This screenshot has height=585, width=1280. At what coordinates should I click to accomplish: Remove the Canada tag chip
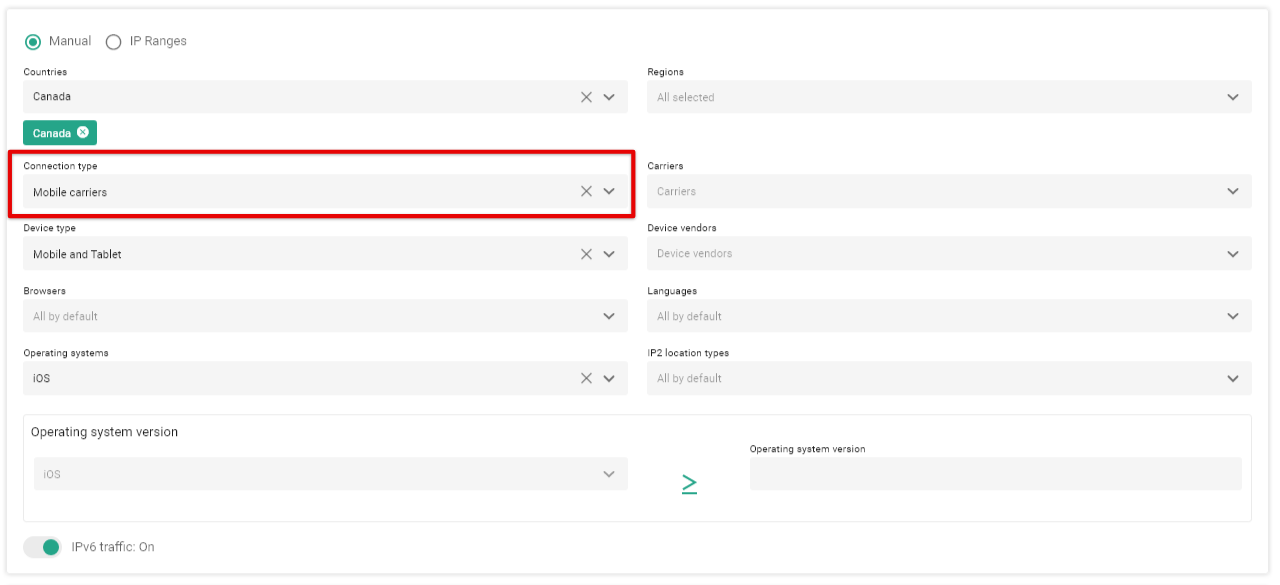pos(83,133)
